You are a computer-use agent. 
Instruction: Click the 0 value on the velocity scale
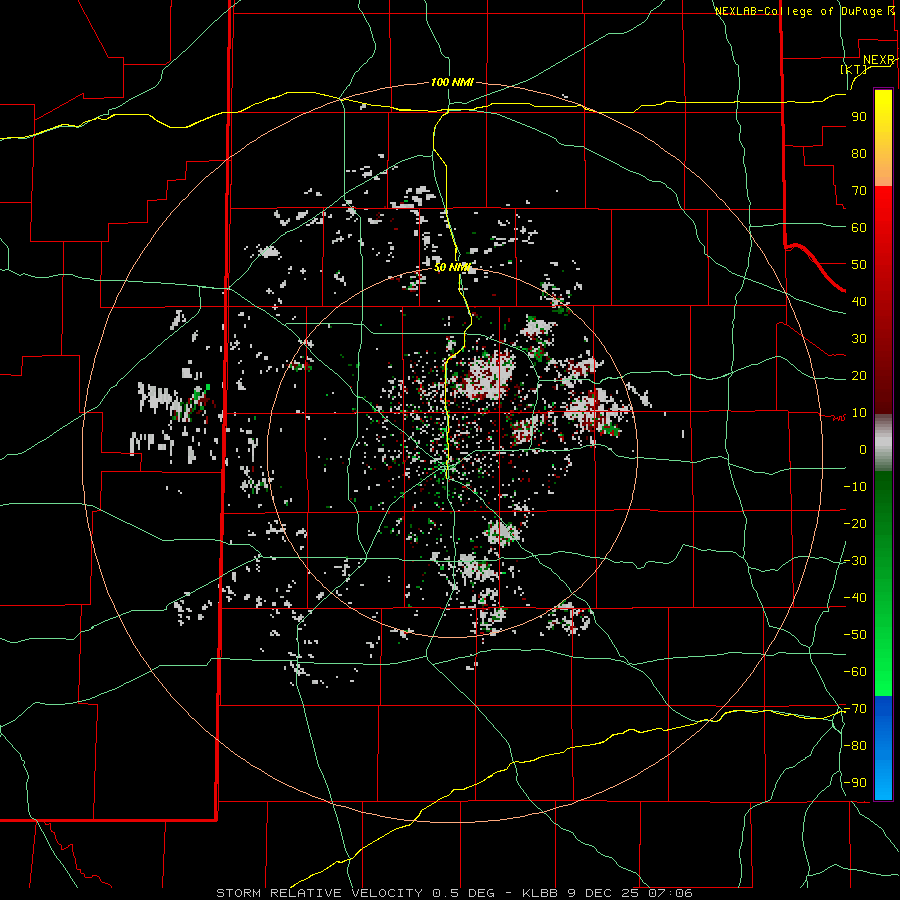point(863,449)
